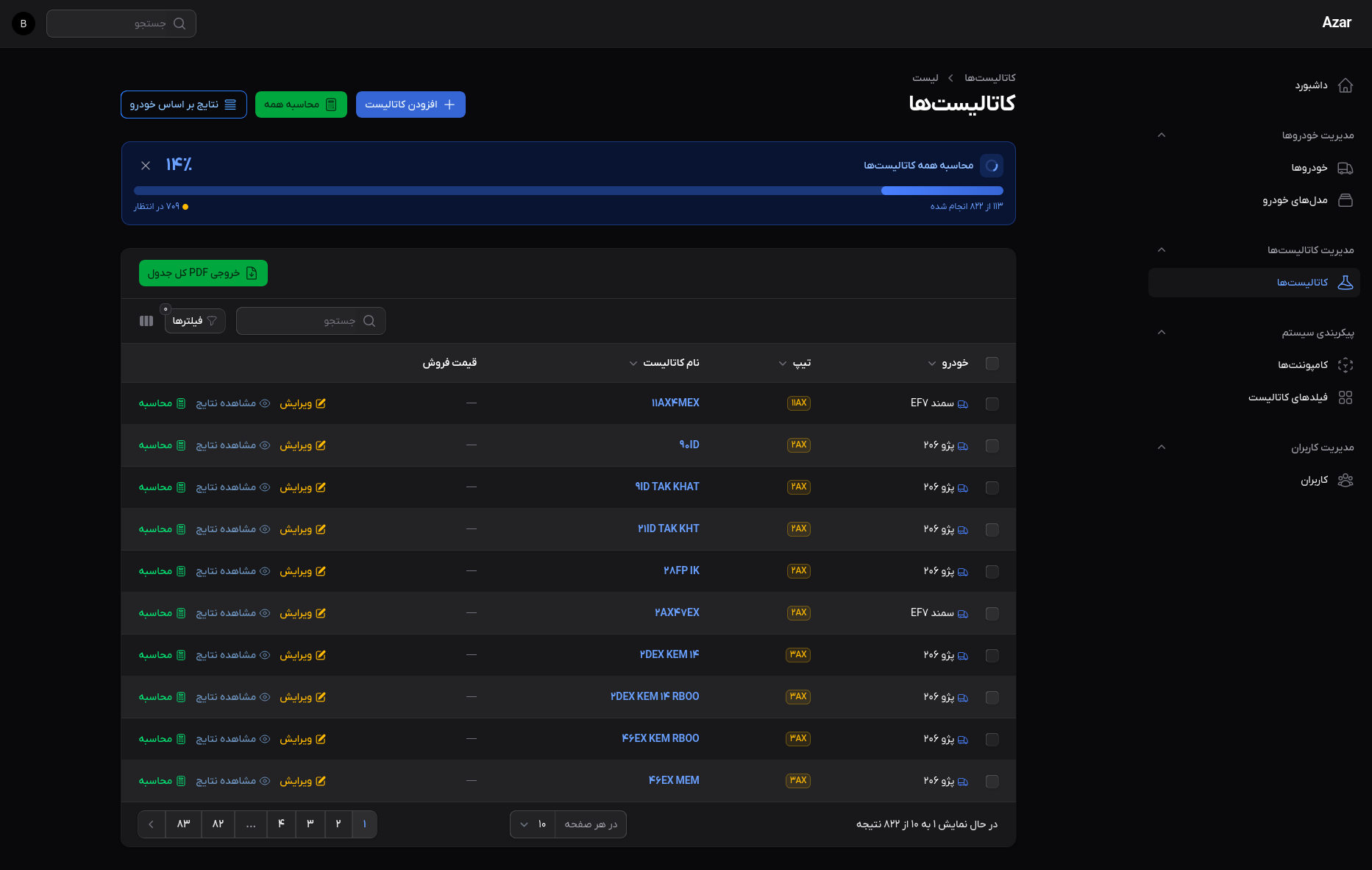The width and height of the screenshot is (1372, 870).
Task: Check the checkbox for the 11AX4MEX row
Action: click(x=992, y=403)
